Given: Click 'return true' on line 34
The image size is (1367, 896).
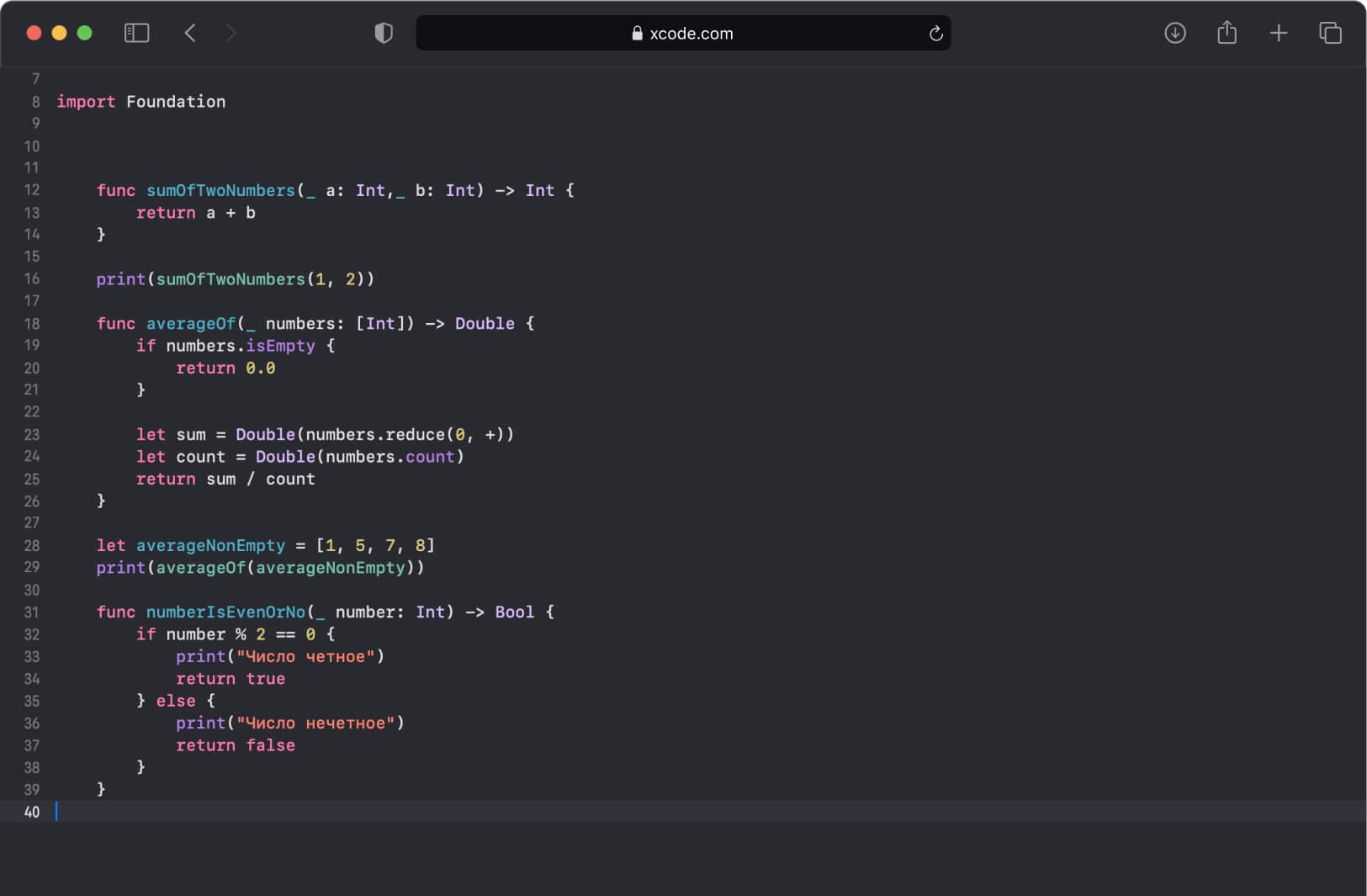Looking at the screenshot, I should click(x=230, y=679).
